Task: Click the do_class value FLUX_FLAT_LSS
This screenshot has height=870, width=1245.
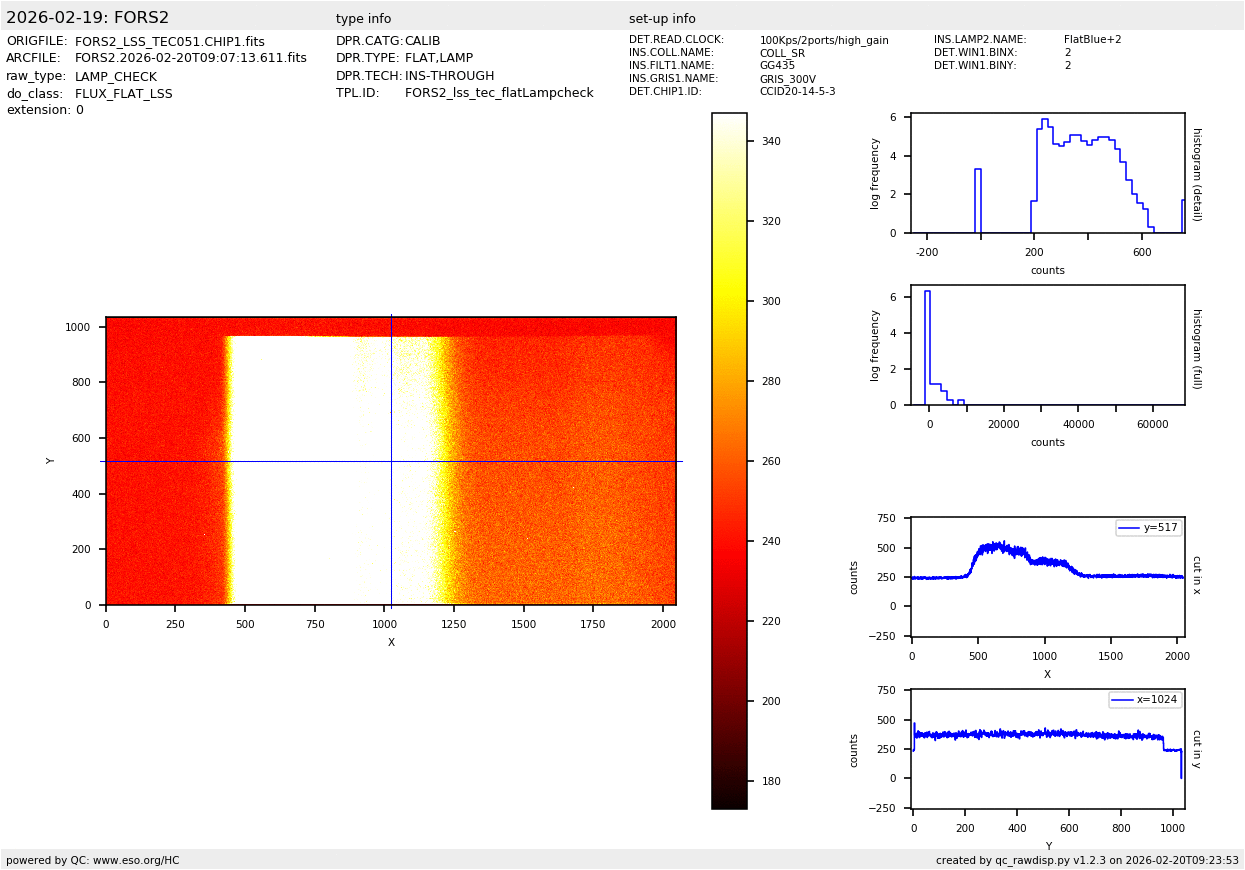Action: pos(123,94)
